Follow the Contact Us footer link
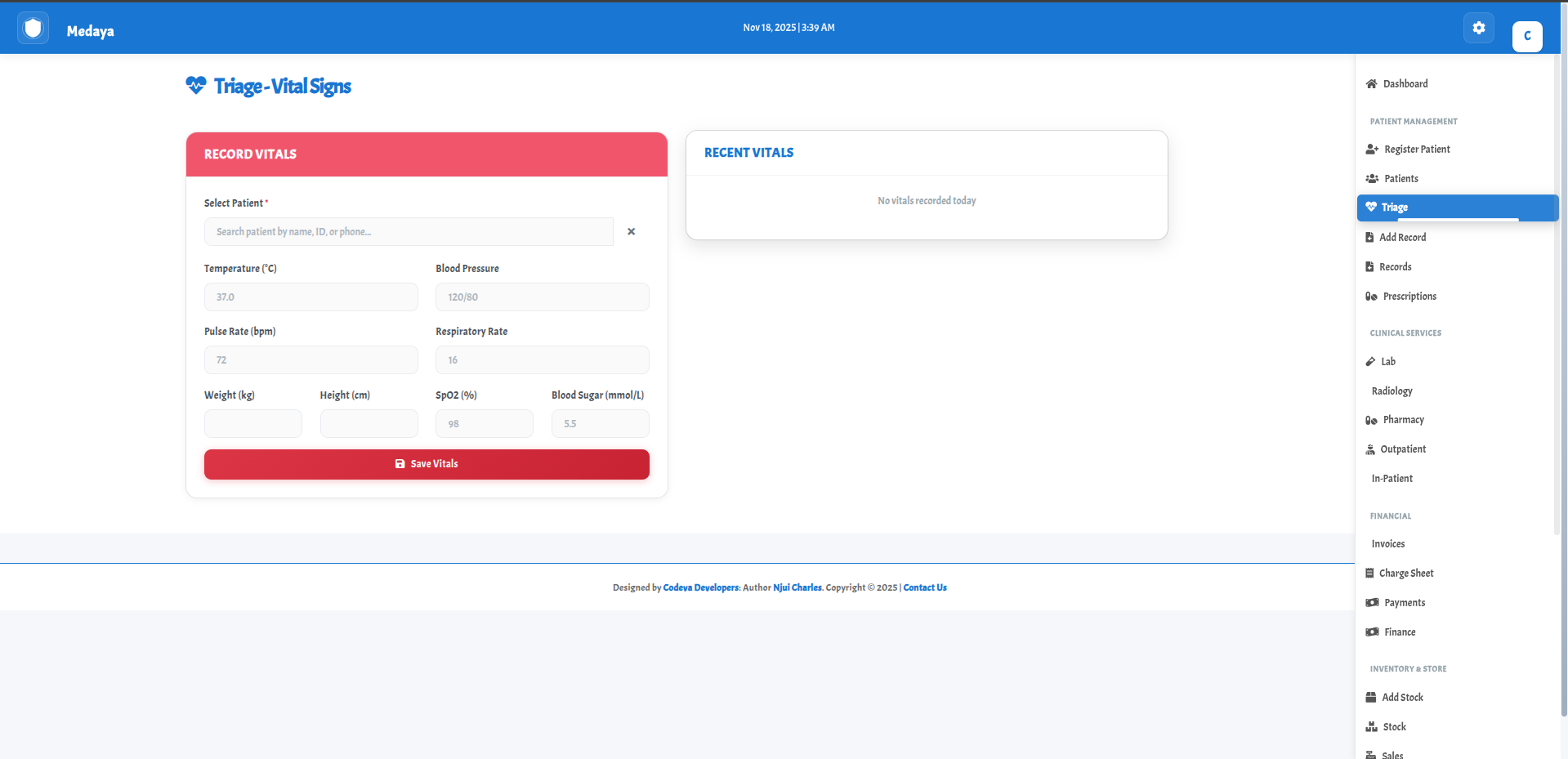The height and width of the screenshot is (759, 1568). 924,587
